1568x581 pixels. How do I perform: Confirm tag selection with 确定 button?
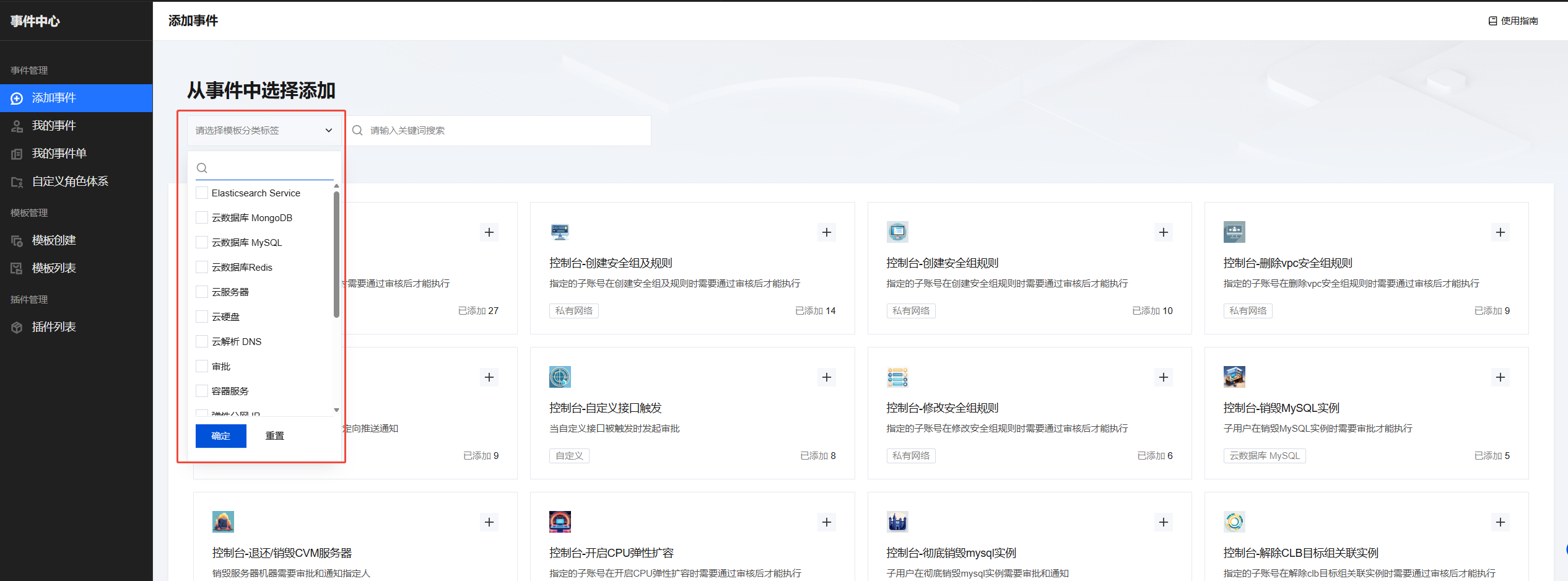click(221, 436)
